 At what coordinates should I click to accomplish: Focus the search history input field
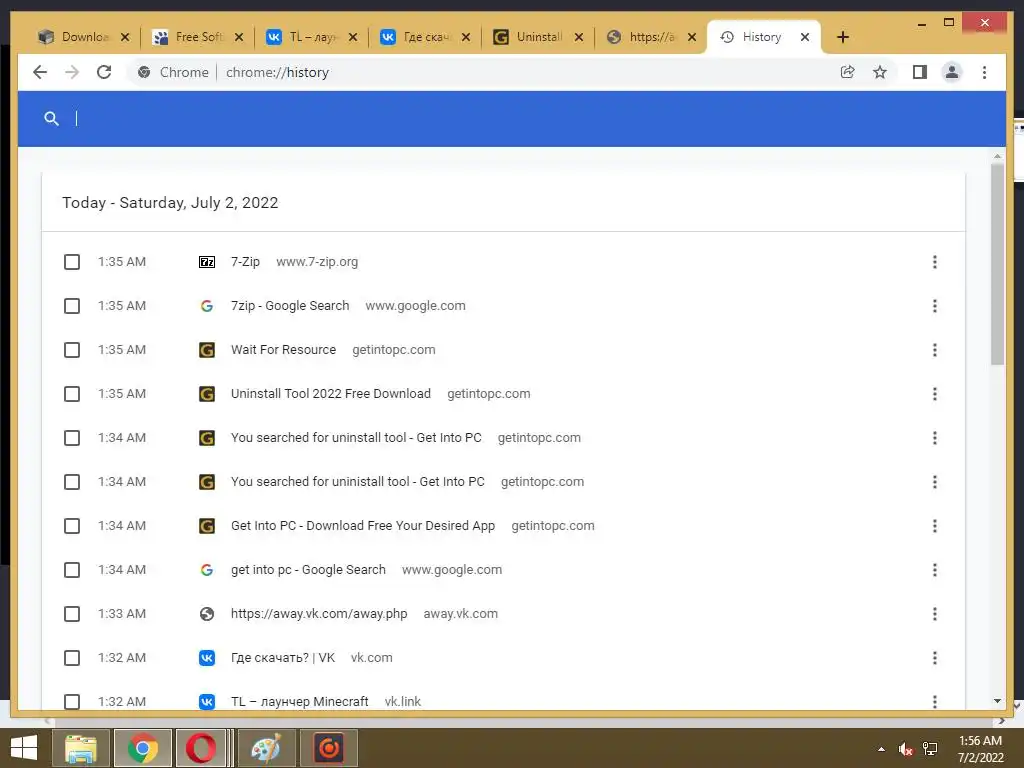(522, 118)
